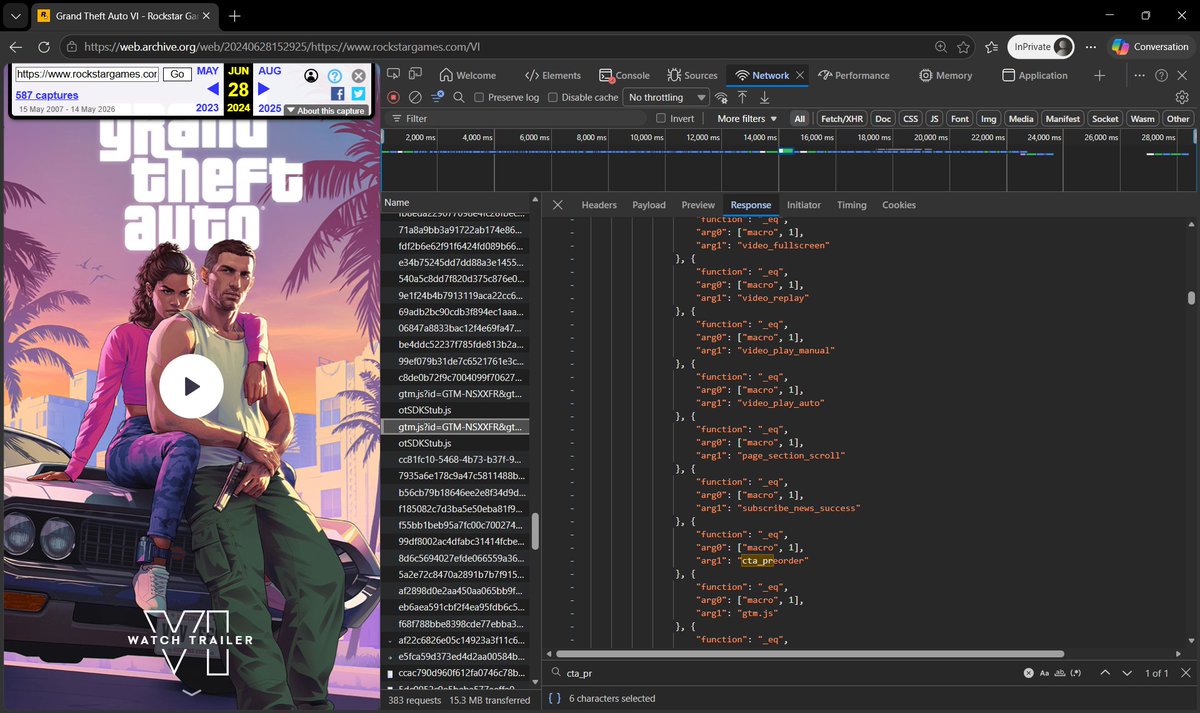Go to previous search result
This screenshot has height=713, width=1200.
pos(1105,673)
